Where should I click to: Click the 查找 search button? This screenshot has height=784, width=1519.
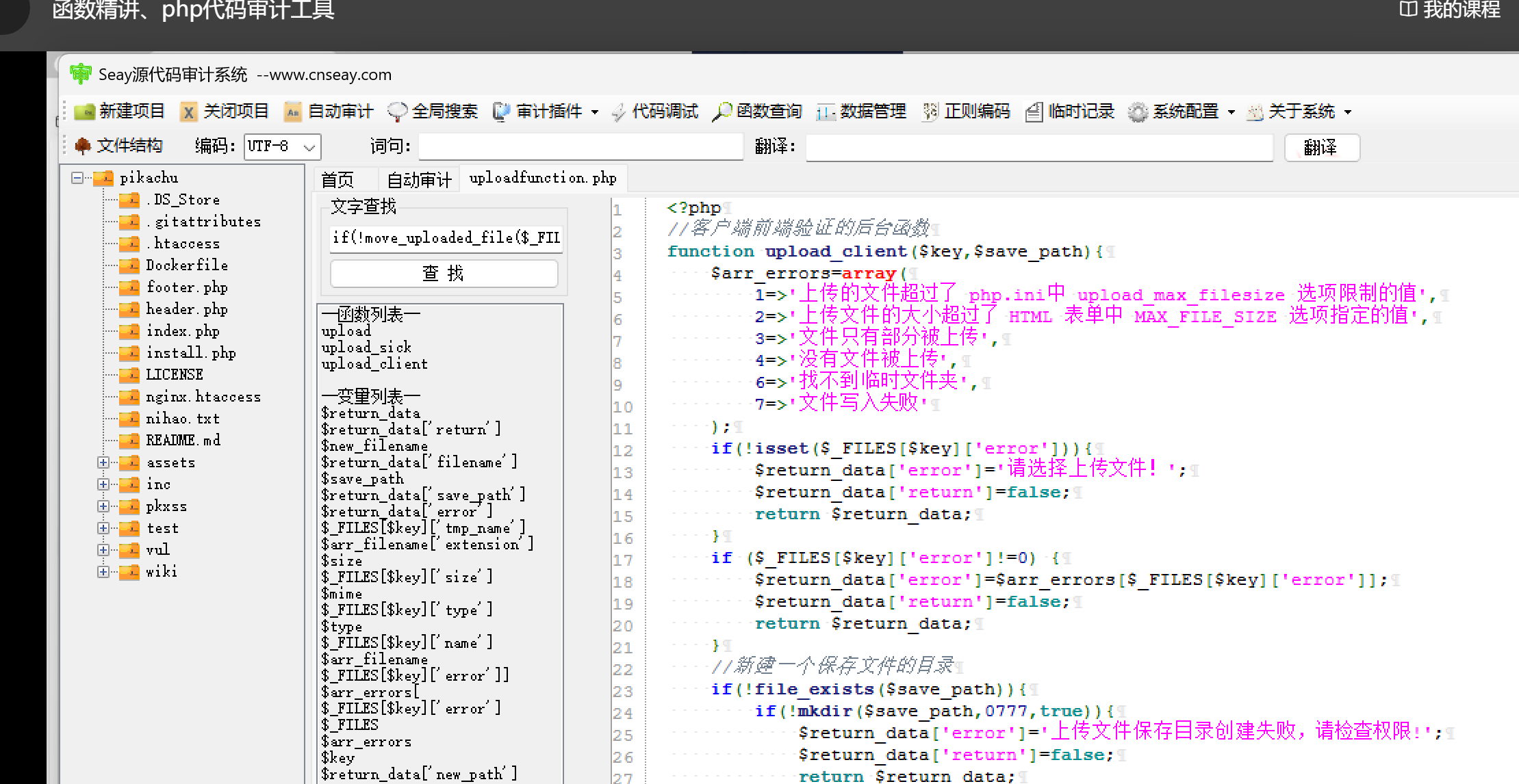coord(444,274)
